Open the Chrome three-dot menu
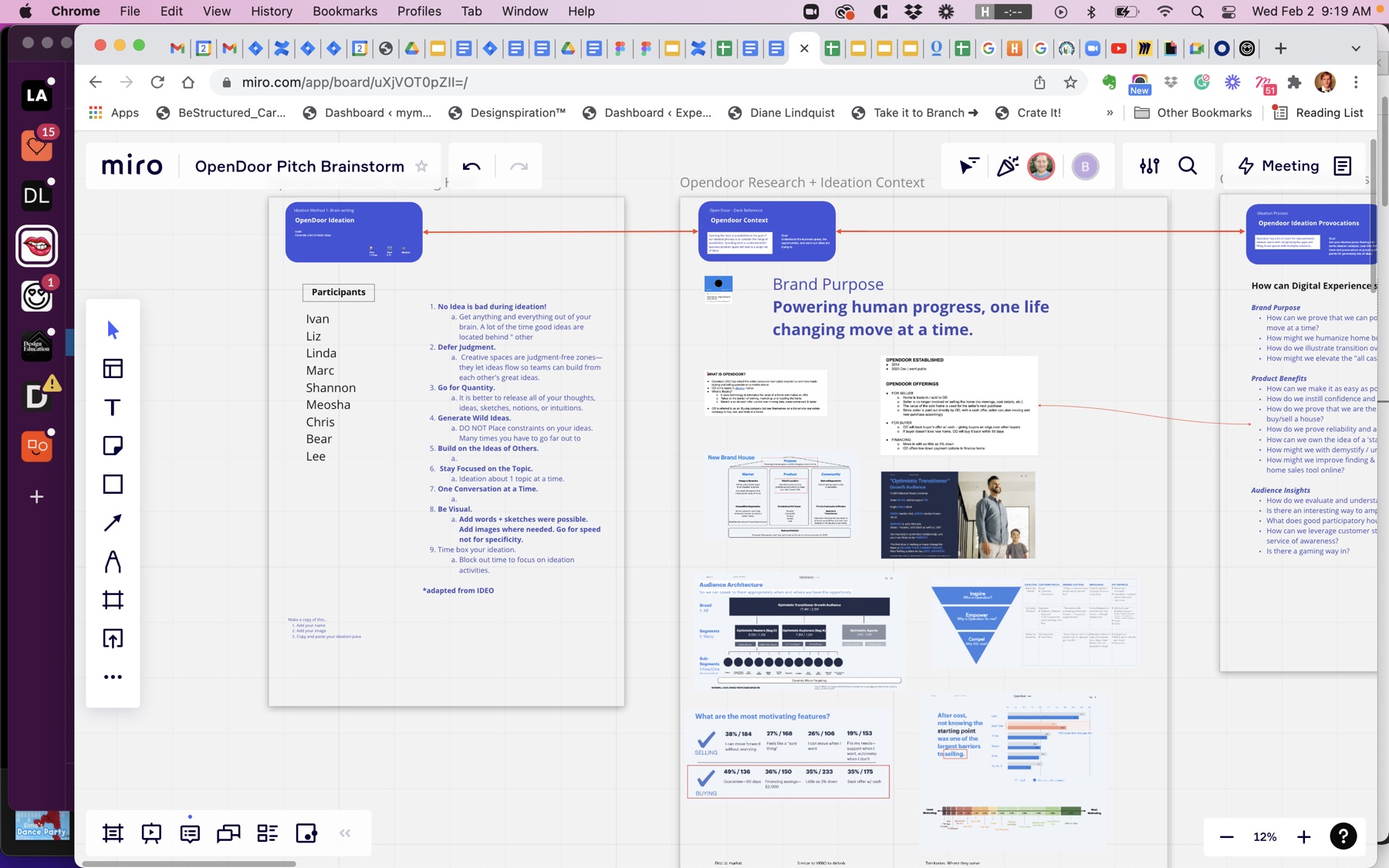Screen dimensions: 1389x868 point(1356,82)
